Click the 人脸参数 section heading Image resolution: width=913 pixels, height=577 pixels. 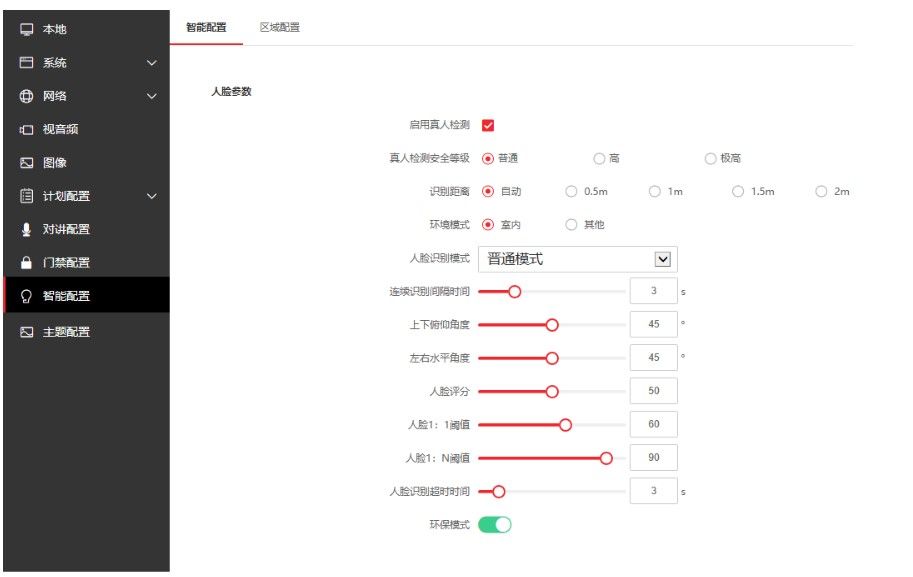coord(231,91)
